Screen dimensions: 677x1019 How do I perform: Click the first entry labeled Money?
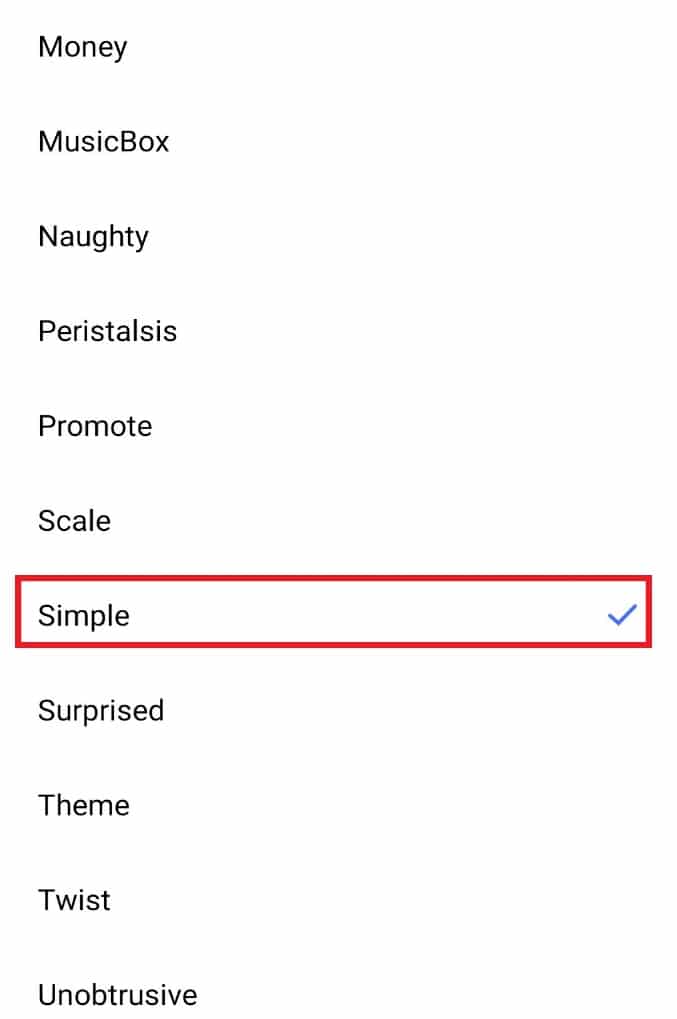tap(82, 47)
